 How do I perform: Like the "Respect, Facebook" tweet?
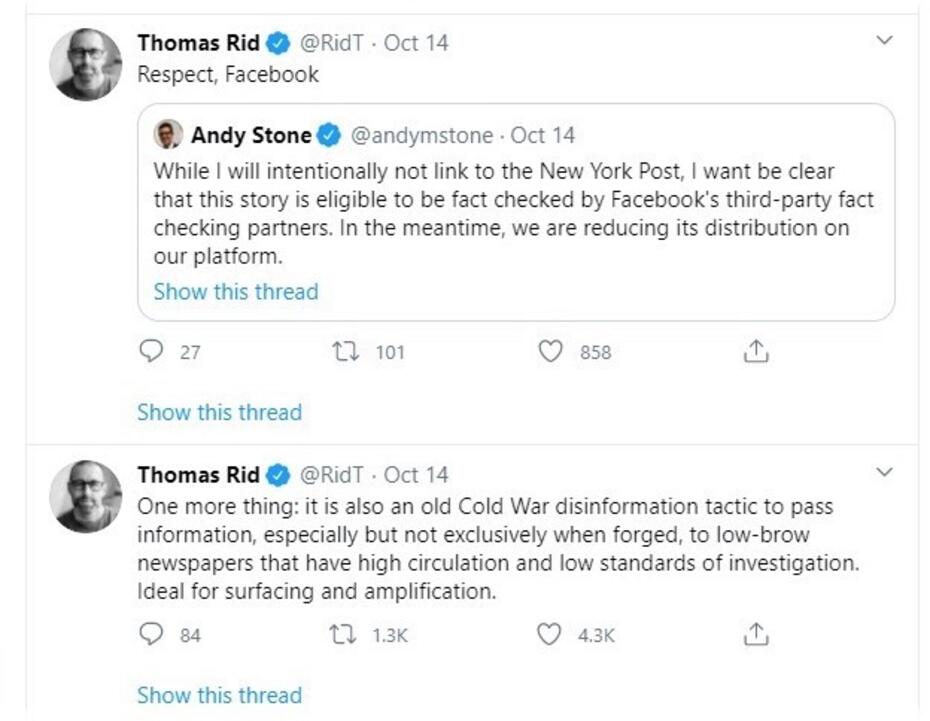pyautogui.click(x=550, y=351)
